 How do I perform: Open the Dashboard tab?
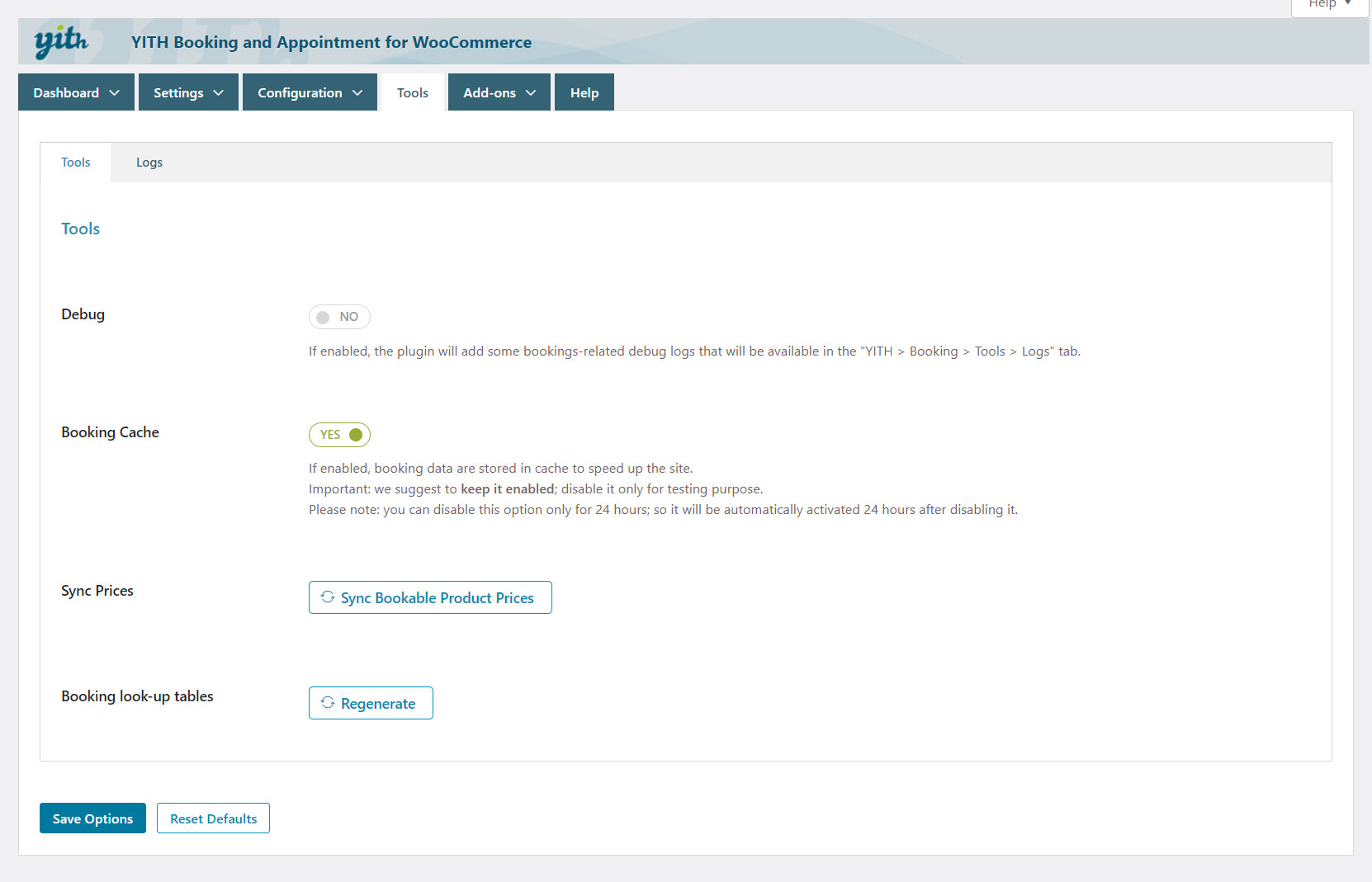76,92
